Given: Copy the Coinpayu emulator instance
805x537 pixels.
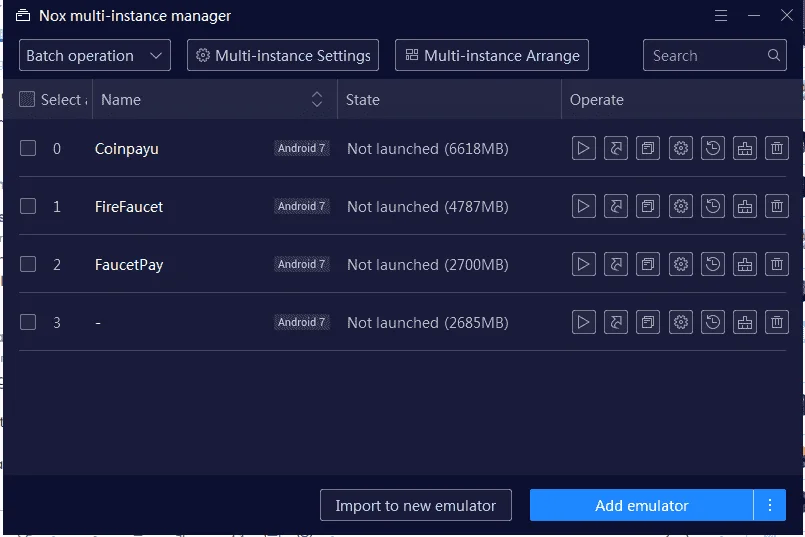Looking at the screenshot, I should click(648, 148).
